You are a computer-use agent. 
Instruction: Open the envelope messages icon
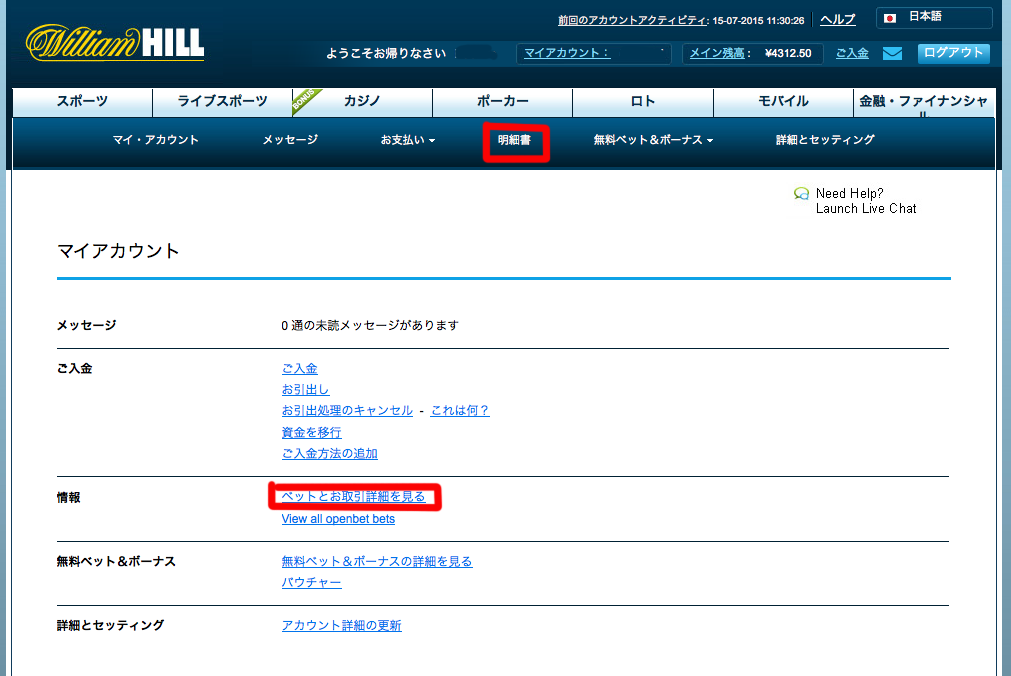click(892, 53)
